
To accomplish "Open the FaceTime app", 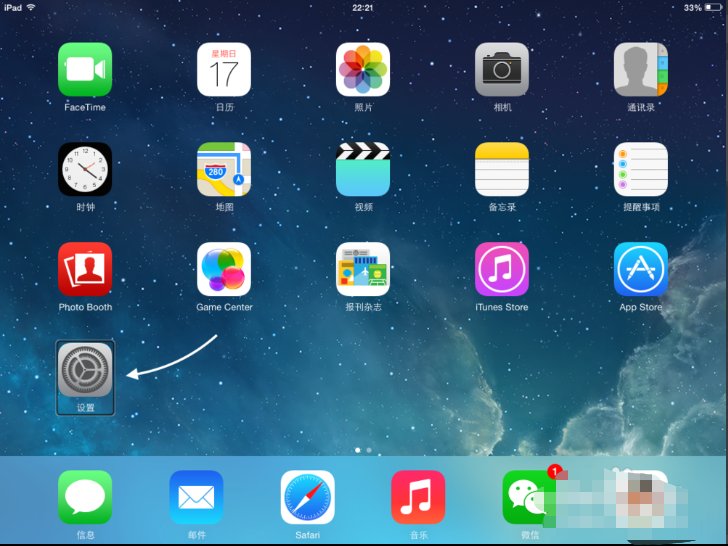I will tap(85, 70).
